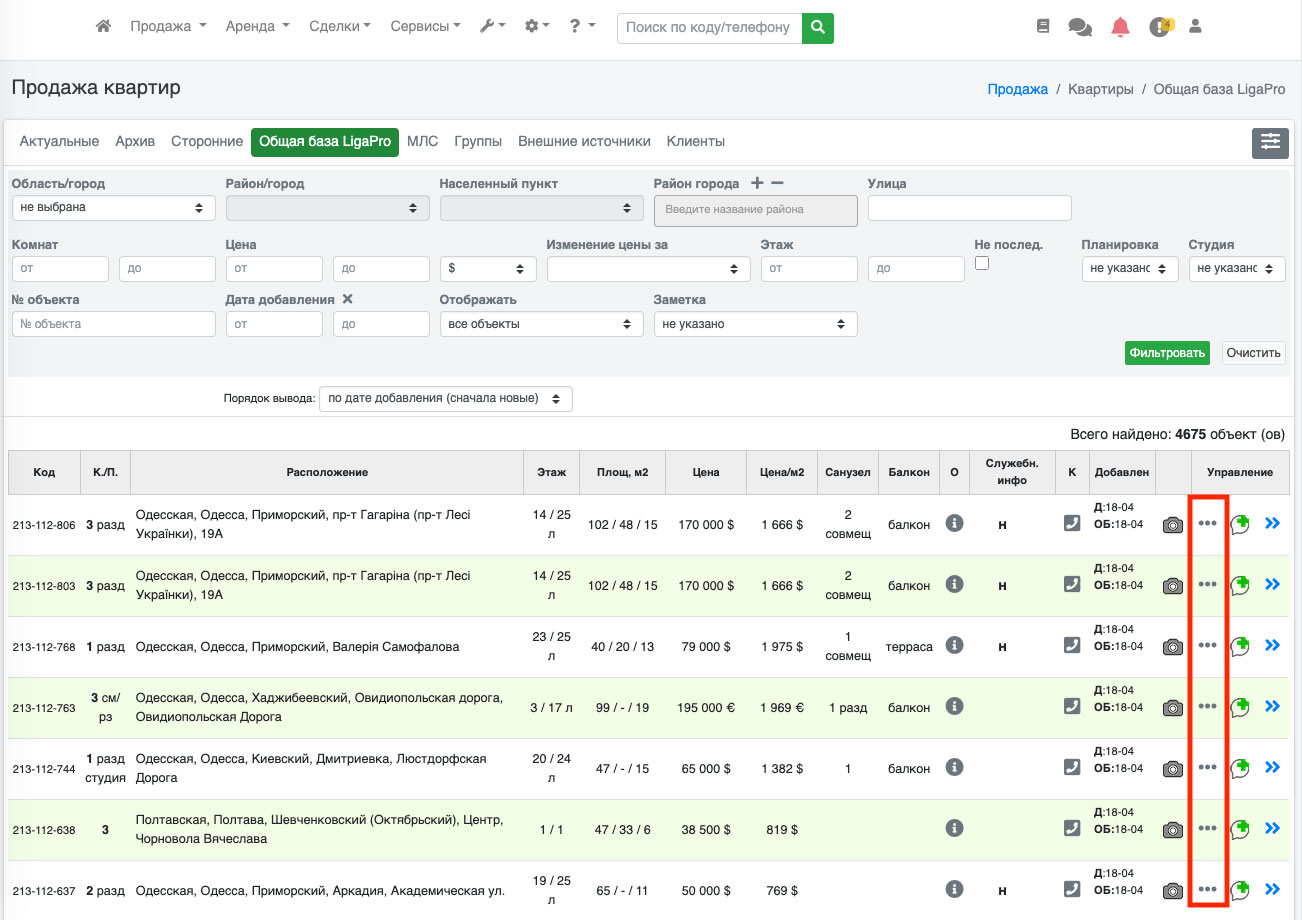
Task: Click the green search magnifier button
Action: (818, 28)
